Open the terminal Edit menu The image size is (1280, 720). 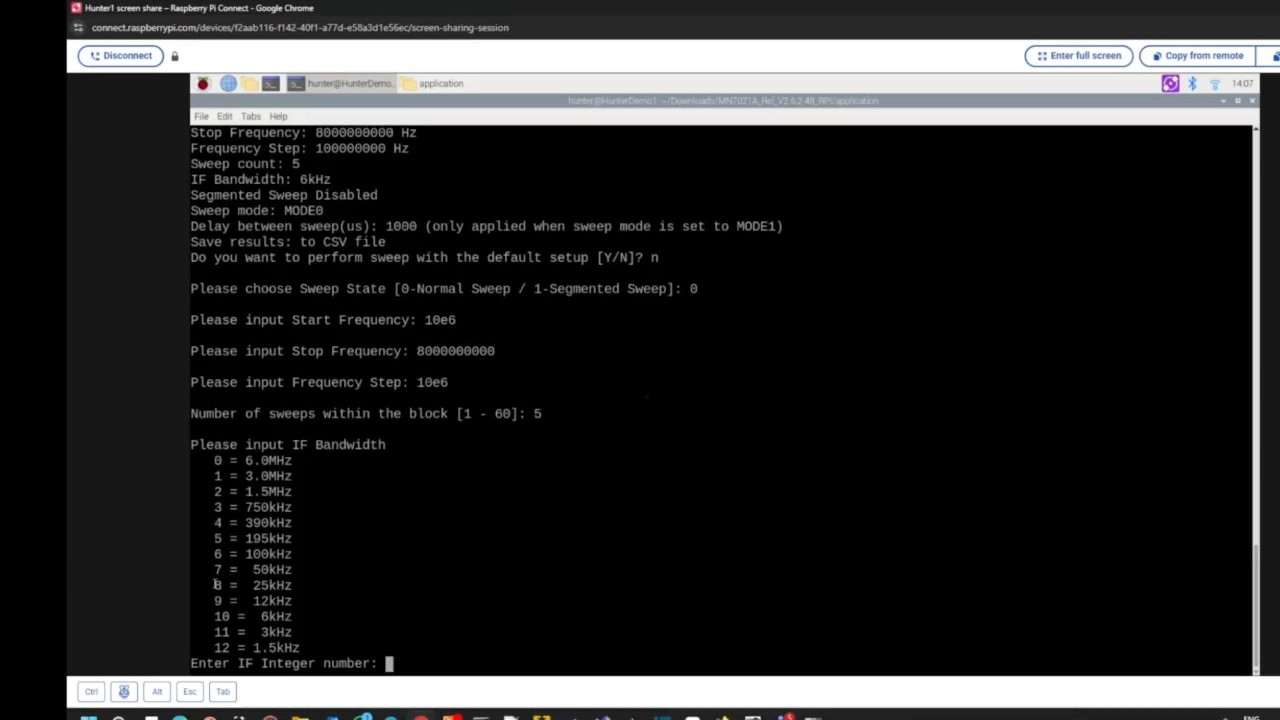[224, 116]
